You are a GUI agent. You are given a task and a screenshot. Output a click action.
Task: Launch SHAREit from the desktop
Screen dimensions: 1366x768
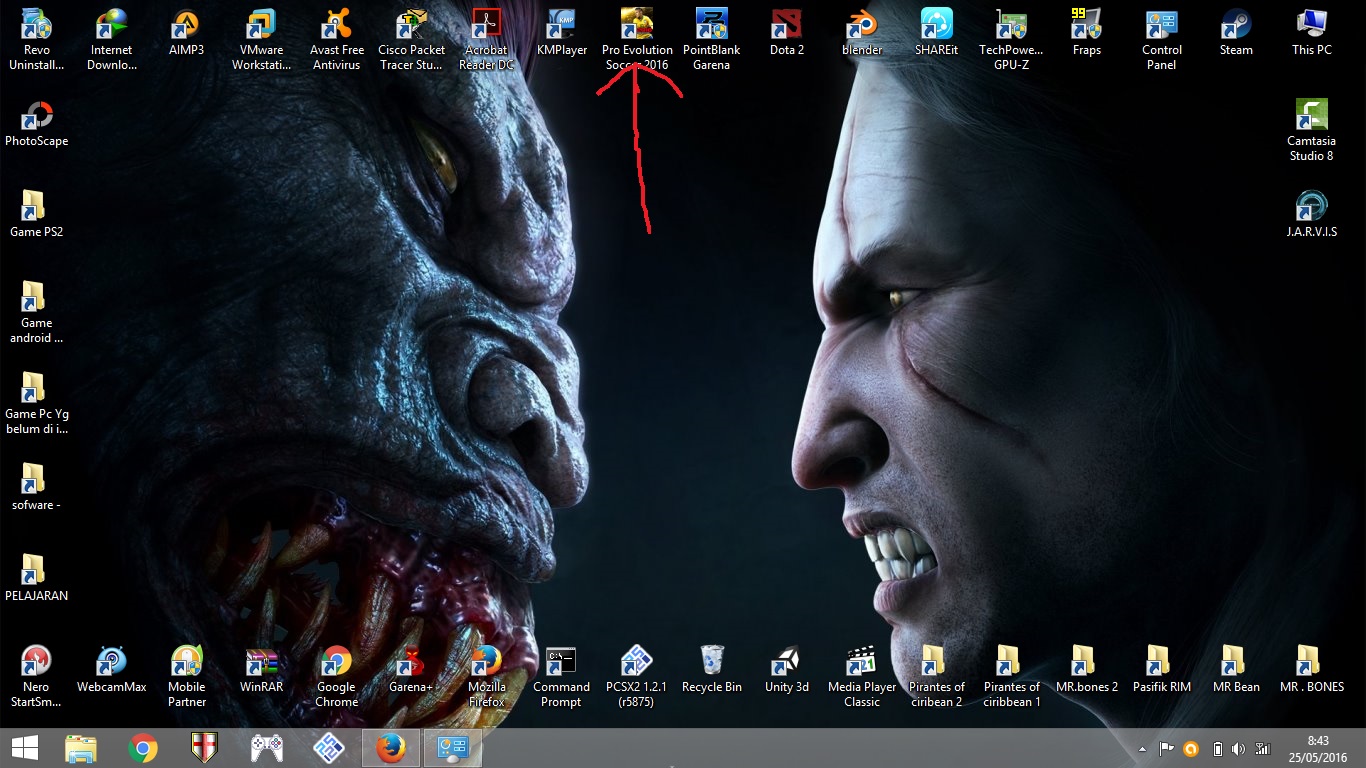pos(937,33)
